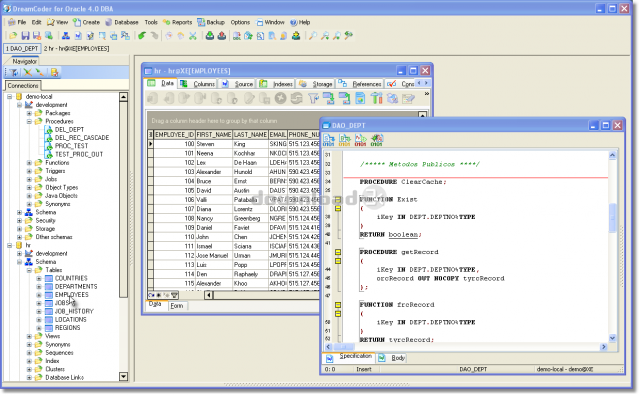The width and height of the screenshot is (639, 395).
Task: Click the refresh arrows icon in EMPLOYEES data toolbar
Action: pos(297,98)
